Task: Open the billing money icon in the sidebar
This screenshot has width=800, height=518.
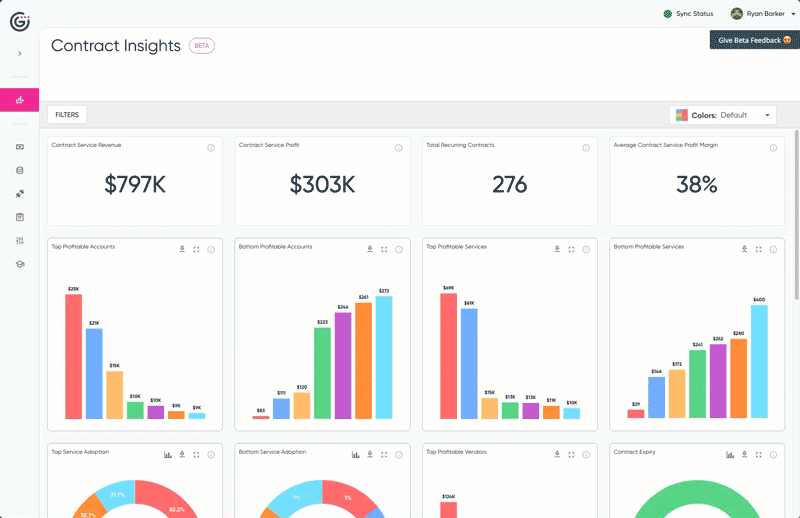Action: click(20, 147)
